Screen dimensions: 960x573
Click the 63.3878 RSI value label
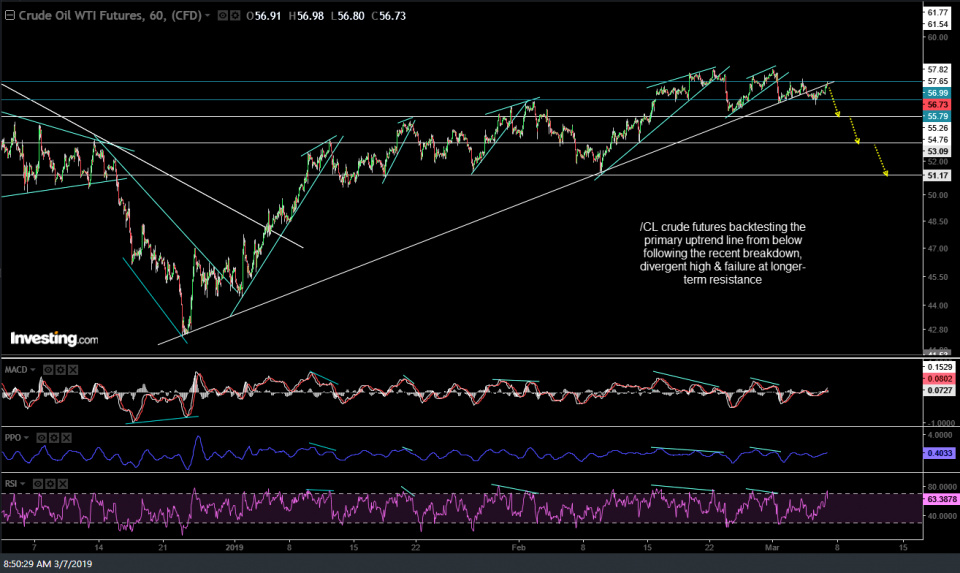[x=941, y=499]
